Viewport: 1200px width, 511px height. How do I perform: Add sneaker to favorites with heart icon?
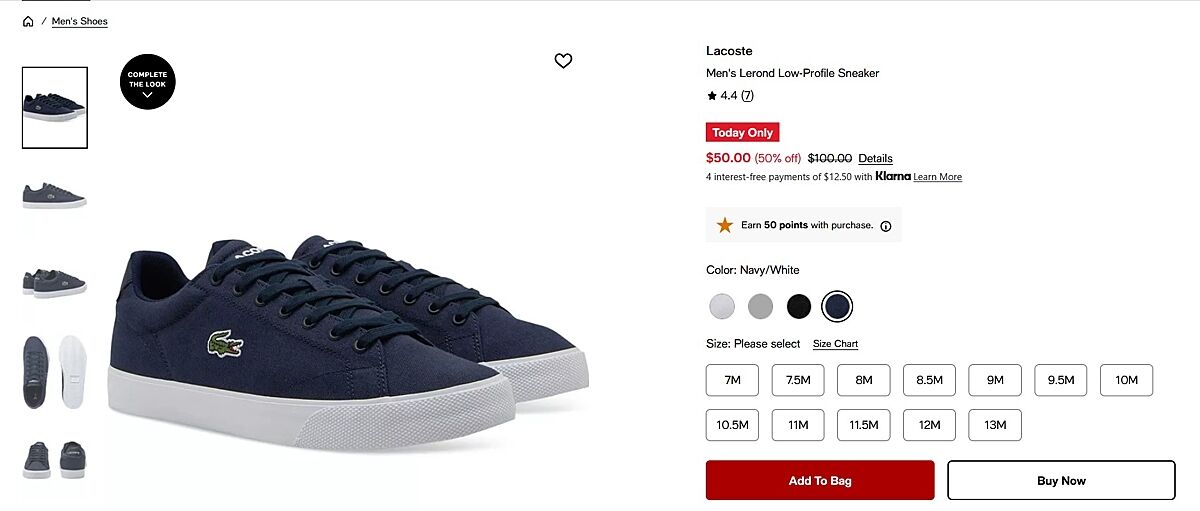[x=563, y=61]
